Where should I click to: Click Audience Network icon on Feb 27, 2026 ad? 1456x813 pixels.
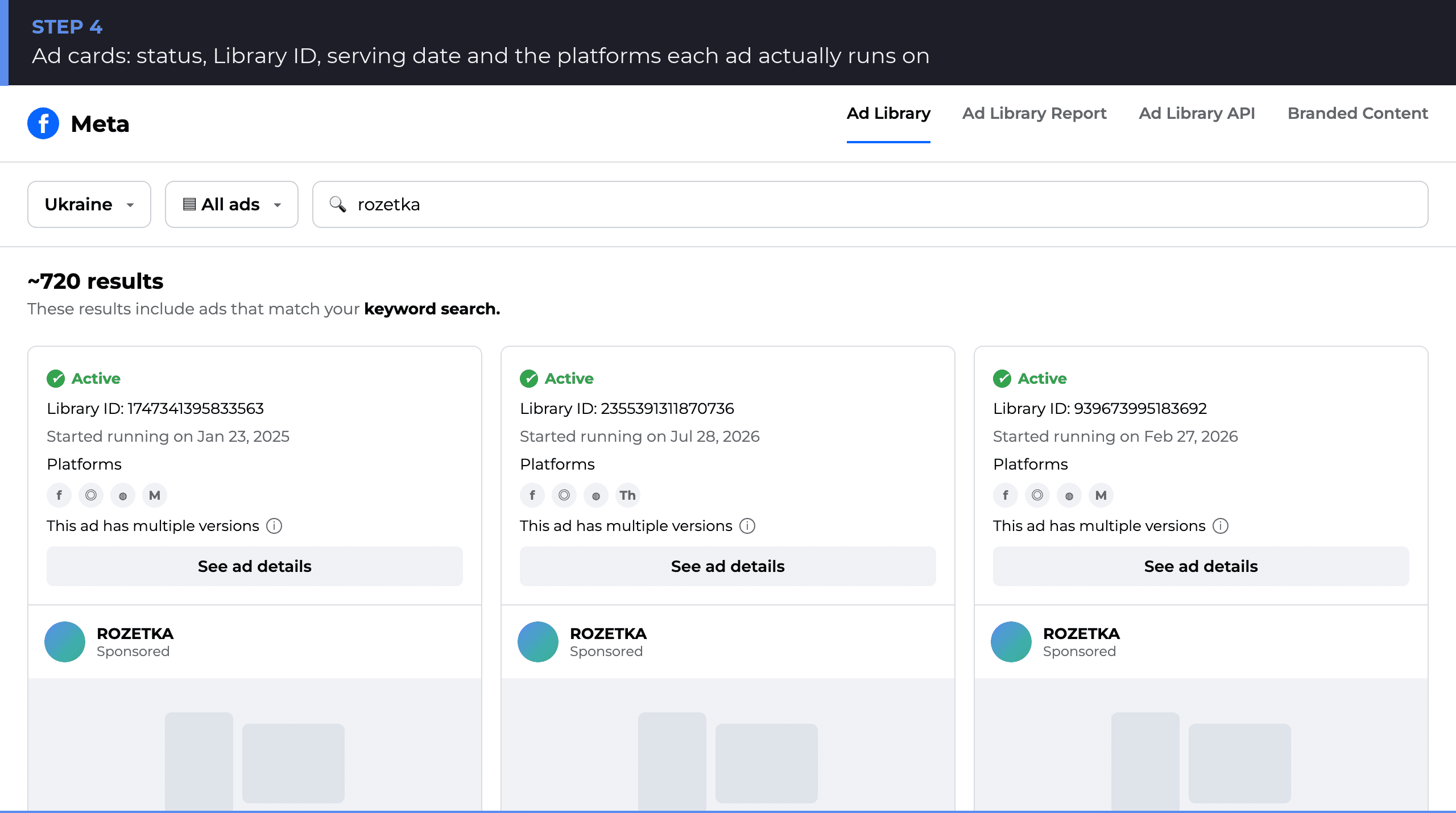[x=1069, y=495]
